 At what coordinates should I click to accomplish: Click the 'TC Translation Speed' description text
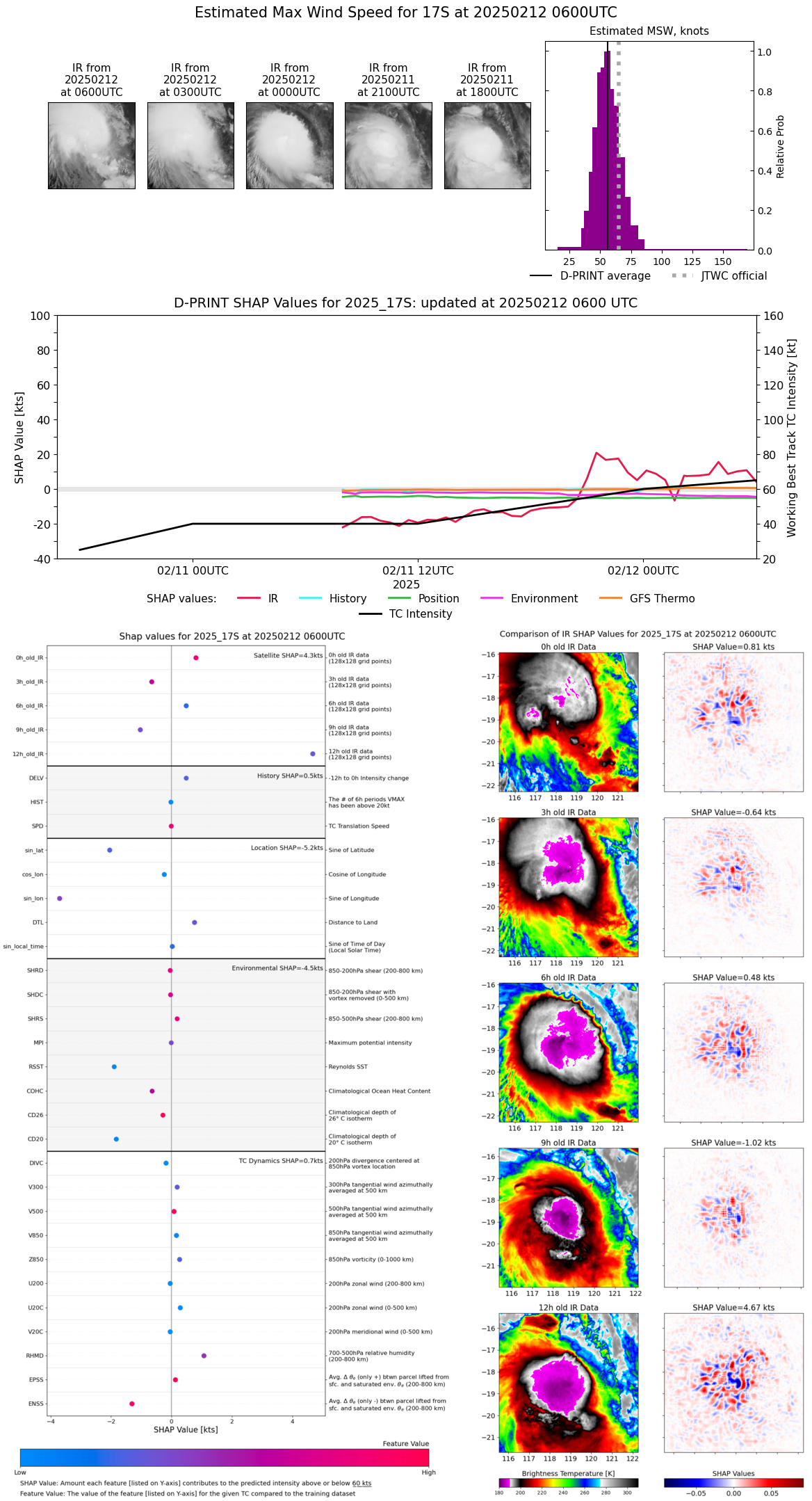[359, 826]
